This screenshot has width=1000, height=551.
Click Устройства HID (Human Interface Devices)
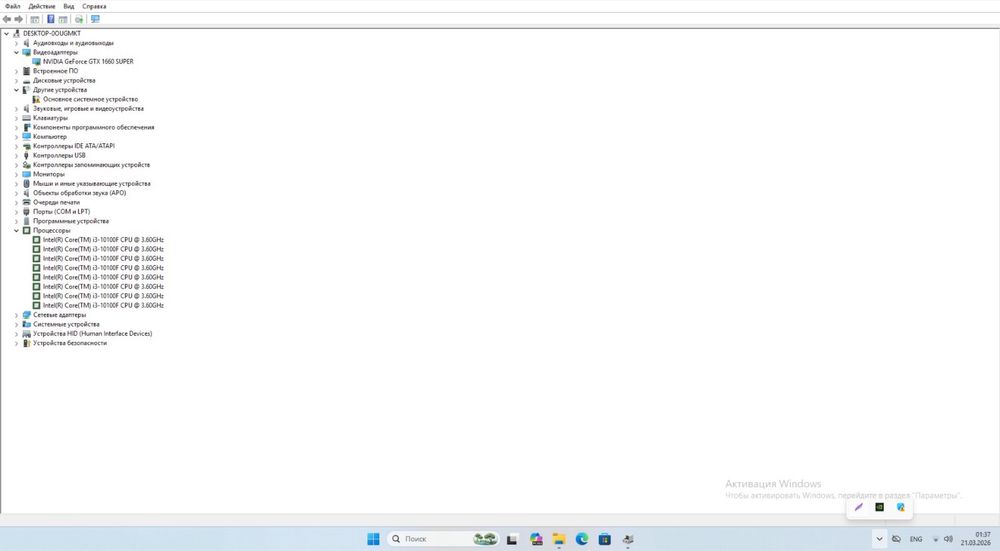click(x=92, y=334)
